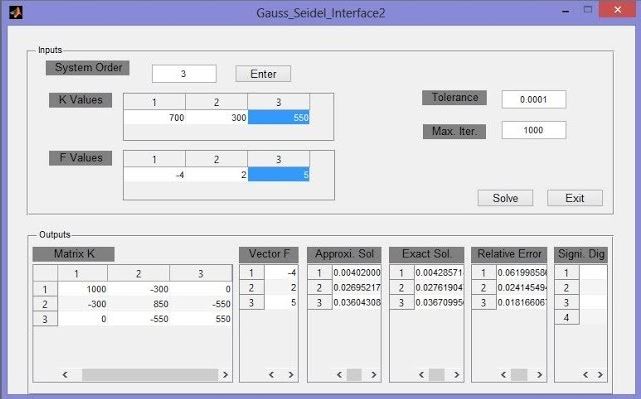
Task: Click right scroll arrow of Matrix K table
Action: click(225, 375)
